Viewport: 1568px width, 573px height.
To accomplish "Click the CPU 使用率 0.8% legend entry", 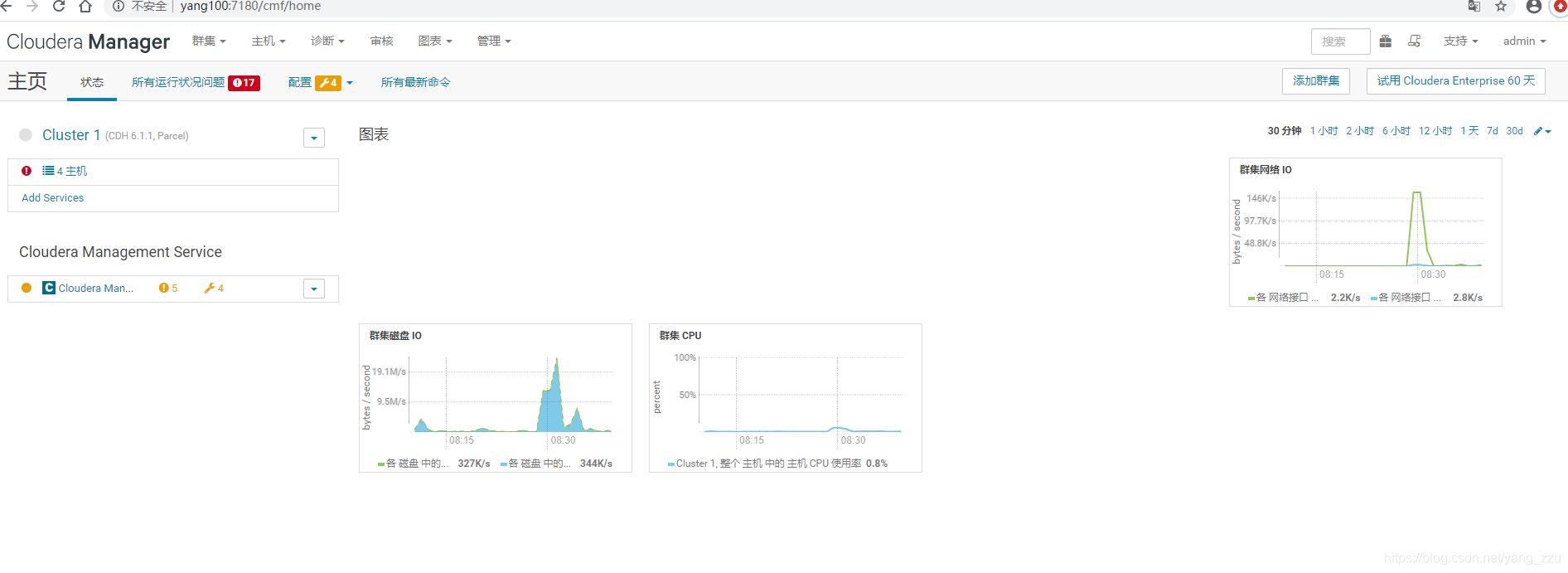I will (x=777, y=464).
